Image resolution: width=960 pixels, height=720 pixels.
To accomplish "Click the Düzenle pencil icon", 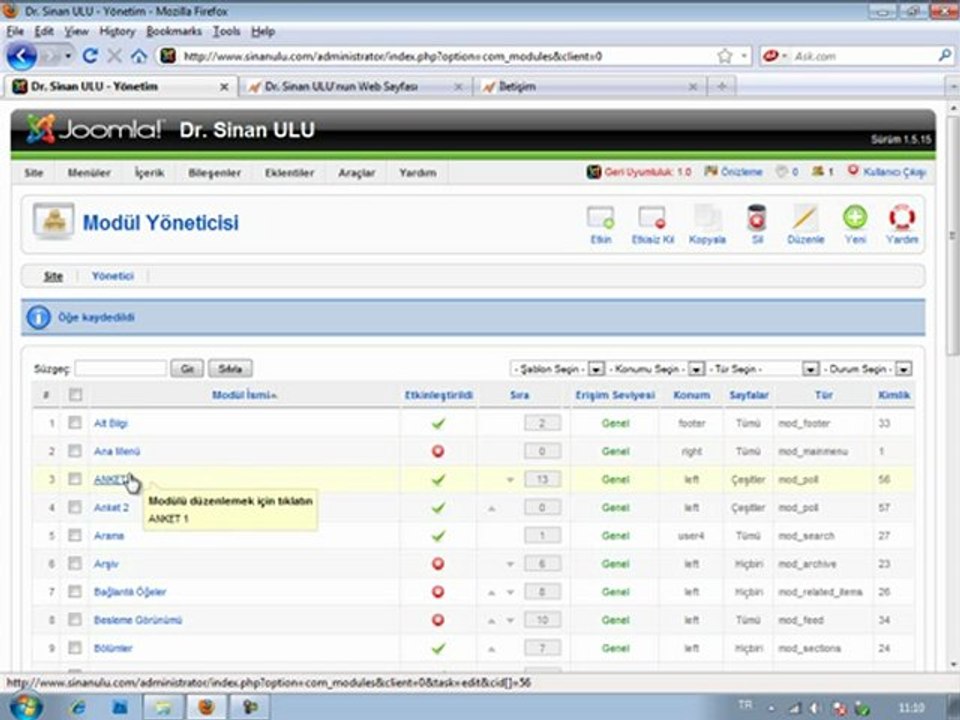I will [x=805, y=218].
